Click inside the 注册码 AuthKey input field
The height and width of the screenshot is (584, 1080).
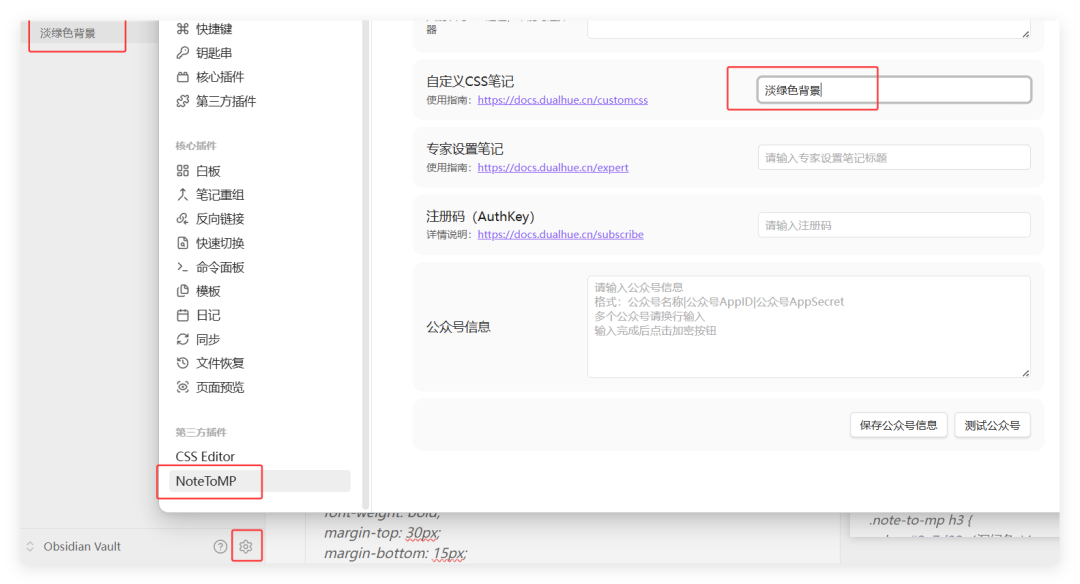click(893, 224)
